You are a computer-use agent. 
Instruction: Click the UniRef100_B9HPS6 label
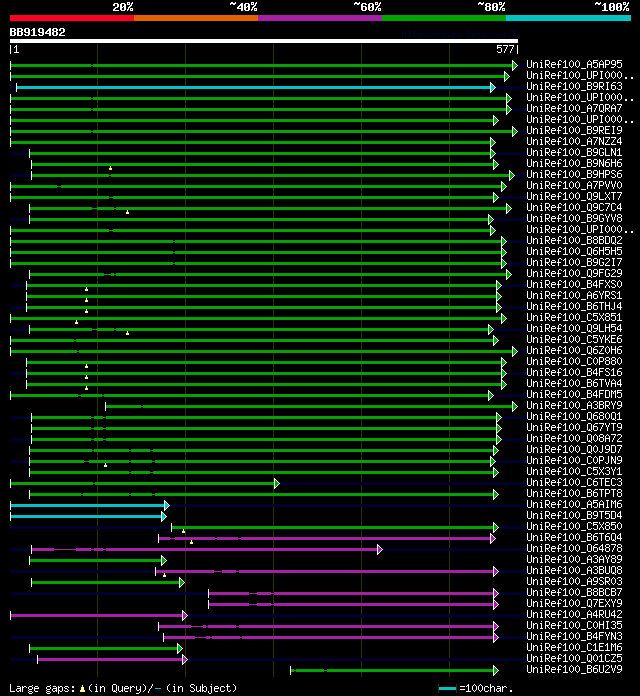(x=574, y=174)
